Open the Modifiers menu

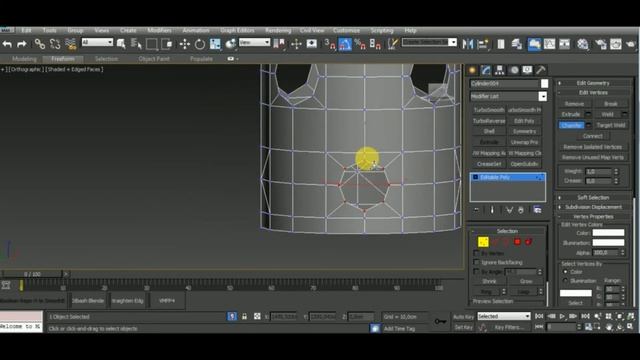coord(159,31)
